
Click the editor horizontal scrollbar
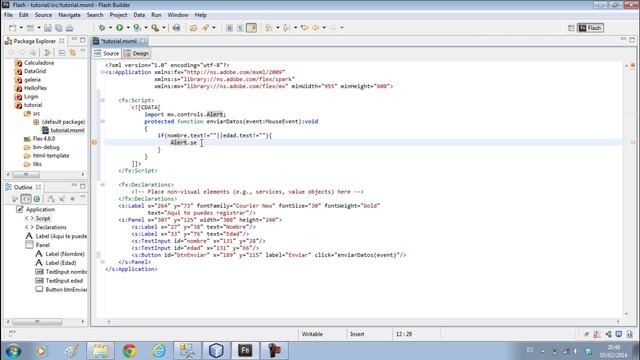tap(363, 322)
